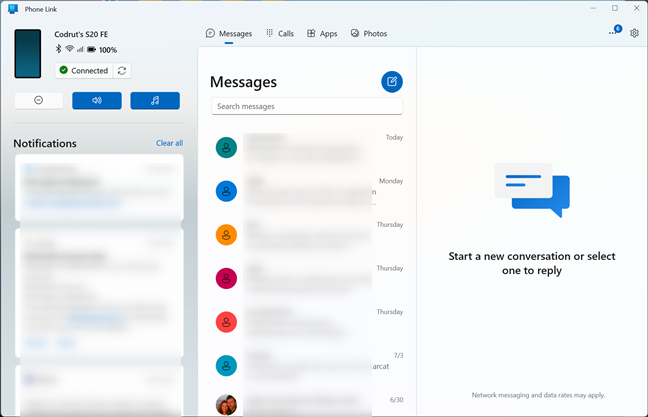648x417 pixels.
Task: Clear all notifications
Action: [169, 143]
